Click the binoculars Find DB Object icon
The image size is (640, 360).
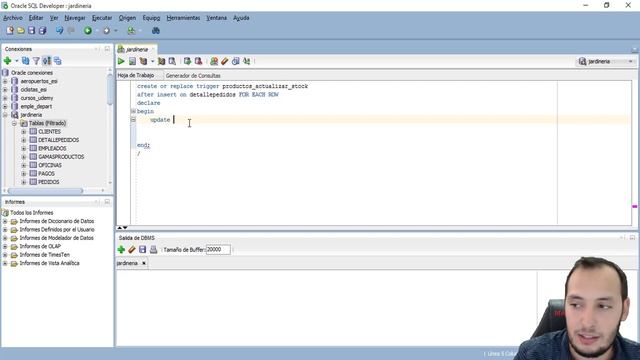point(156,31)
